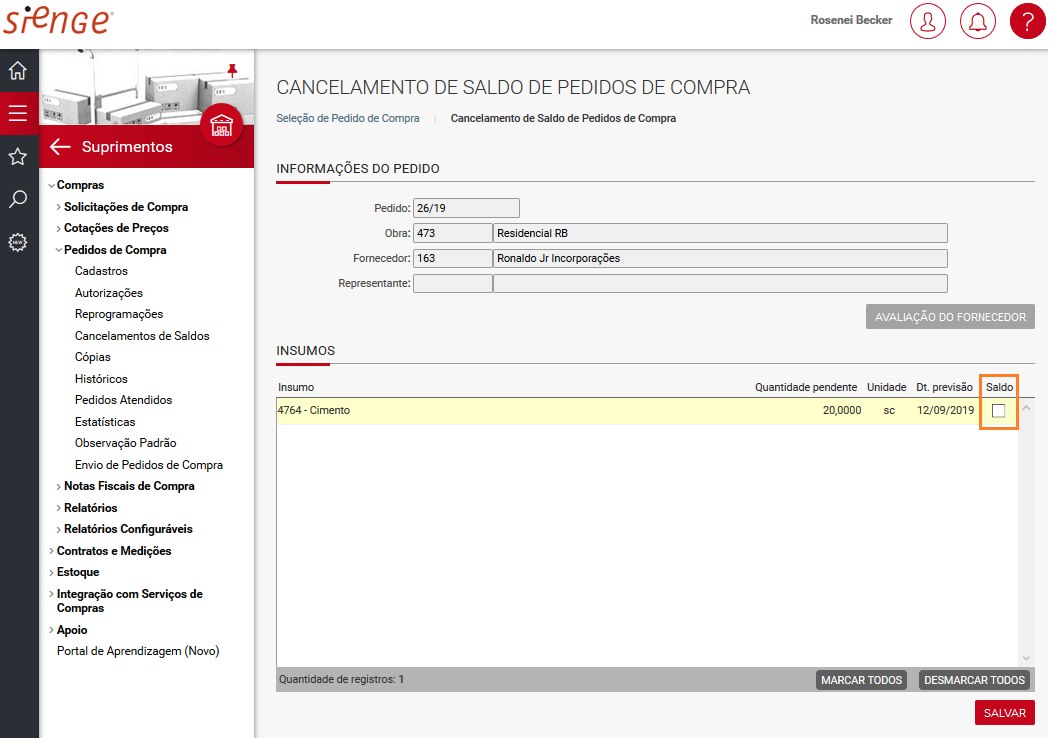The image size is (1049, 738).
Task: Expand the Apoio node
Action: 52,630
